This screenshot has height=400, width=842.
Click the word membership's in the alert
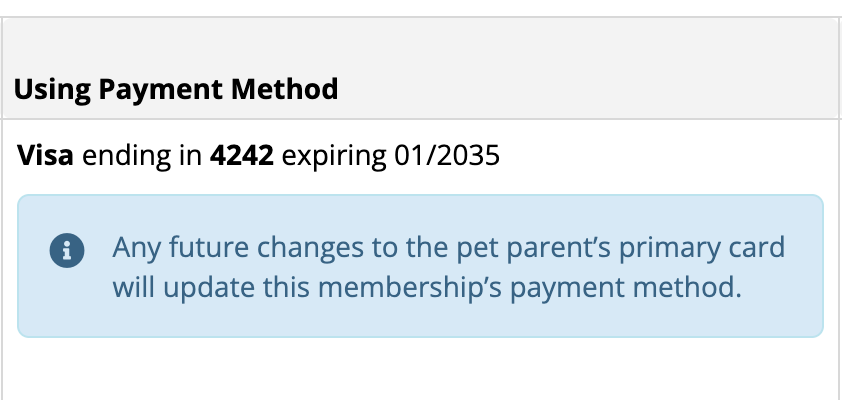[410, 288]
